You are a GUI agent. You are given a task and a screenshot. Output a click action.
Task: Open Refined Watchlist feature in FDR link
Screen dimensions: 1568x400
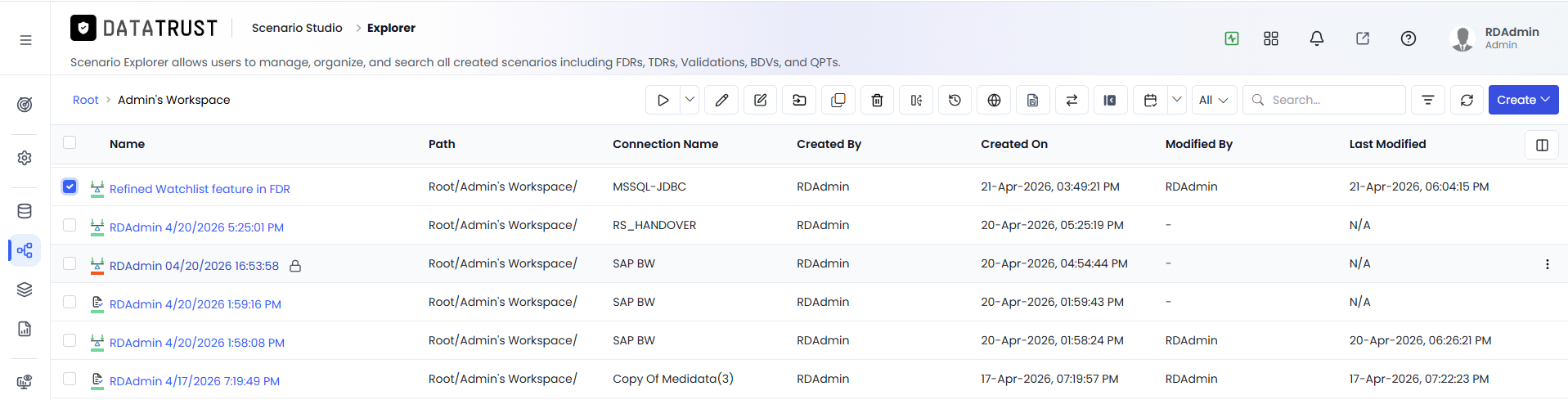click(200, 189)
